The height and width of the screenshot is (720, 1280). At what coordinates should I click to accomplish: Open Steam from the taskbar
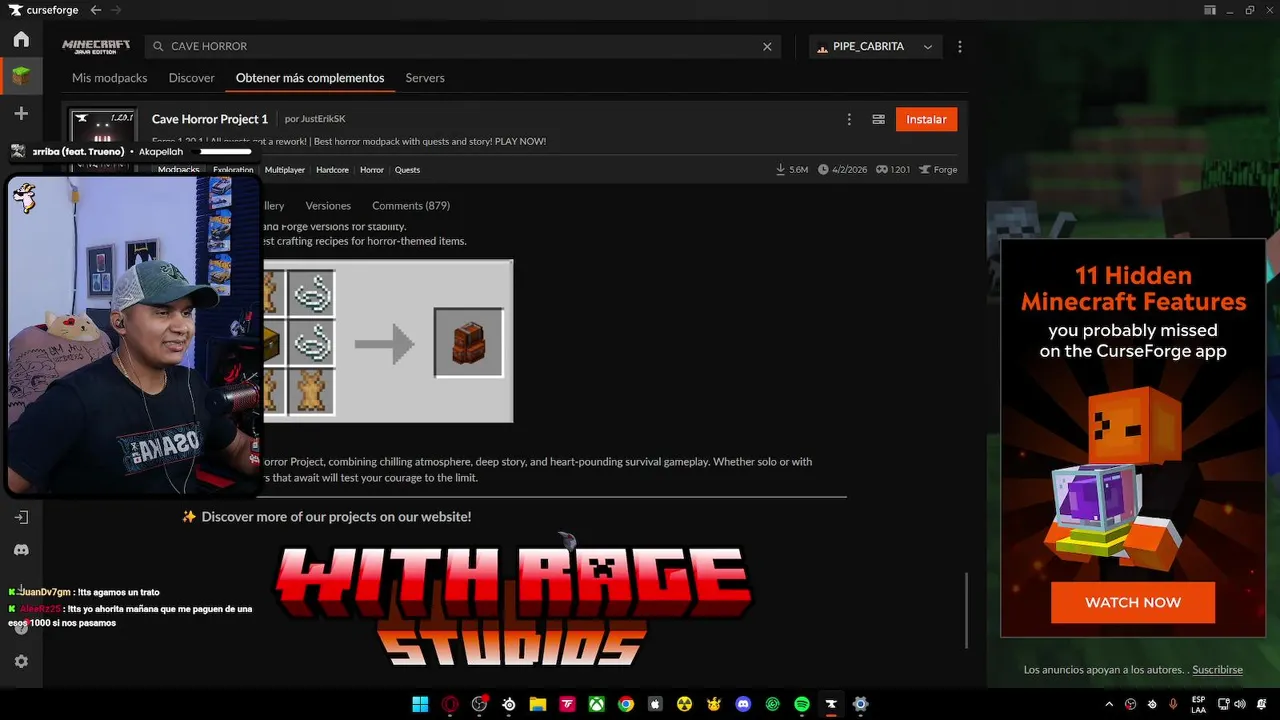pos(509,704)
